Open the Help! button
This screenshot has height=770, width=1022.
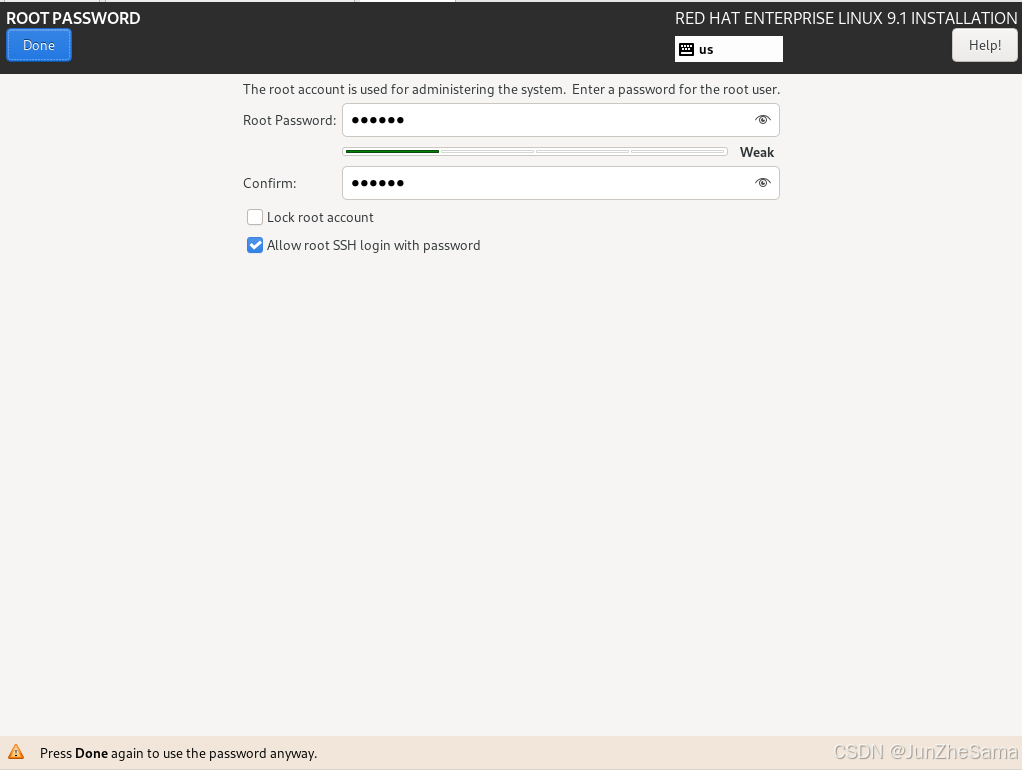click(984, 46)
